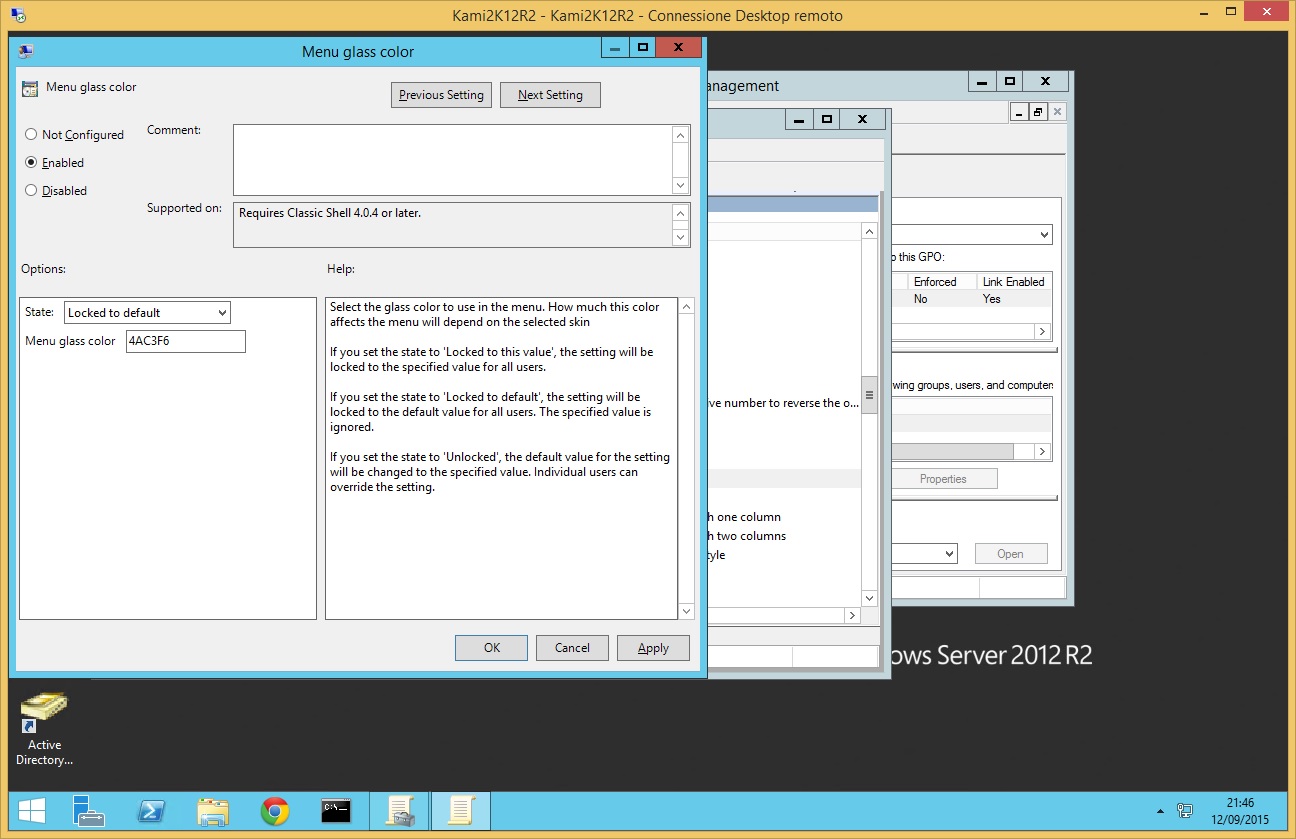Open the State dropdown

point(147,313)
